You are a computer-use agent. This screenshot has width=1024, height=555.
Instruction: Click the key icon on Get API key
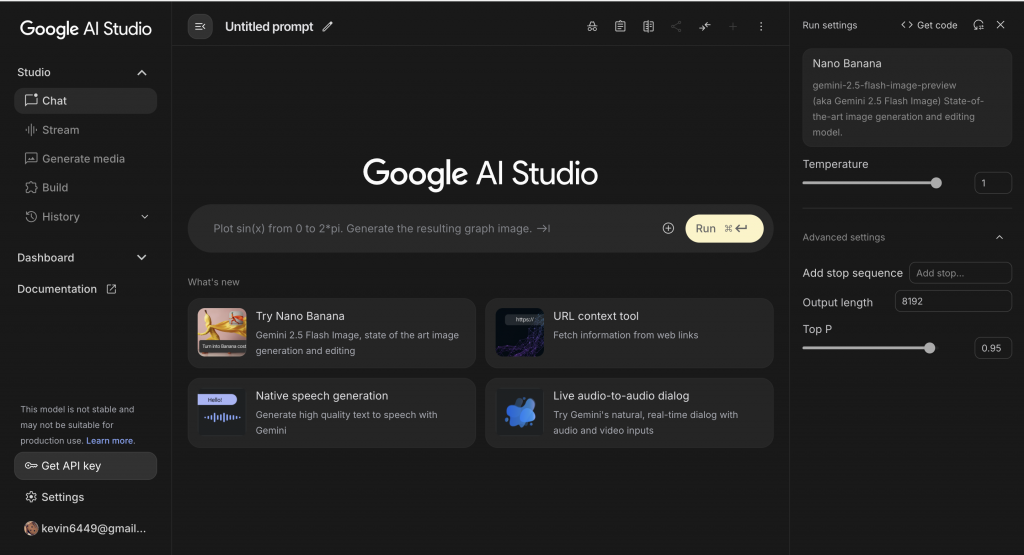coord(31,466)
